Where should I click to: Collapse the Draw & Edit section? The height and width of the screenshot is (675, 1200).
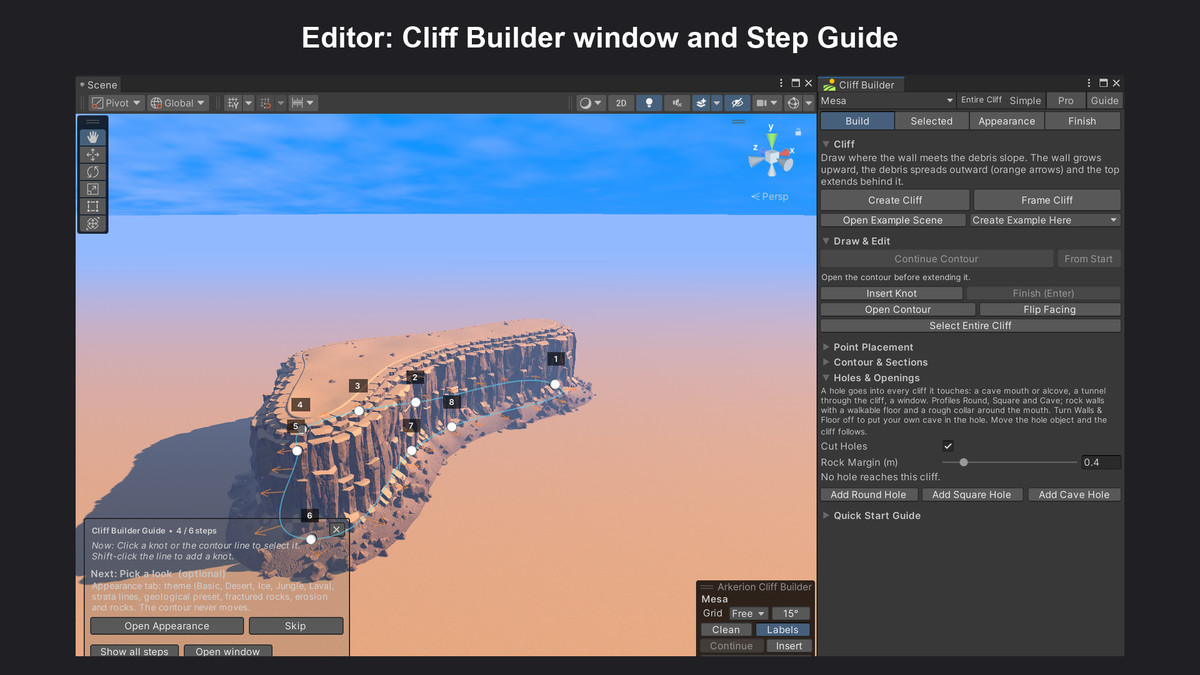pyautogui.click(x=827, y=241)
